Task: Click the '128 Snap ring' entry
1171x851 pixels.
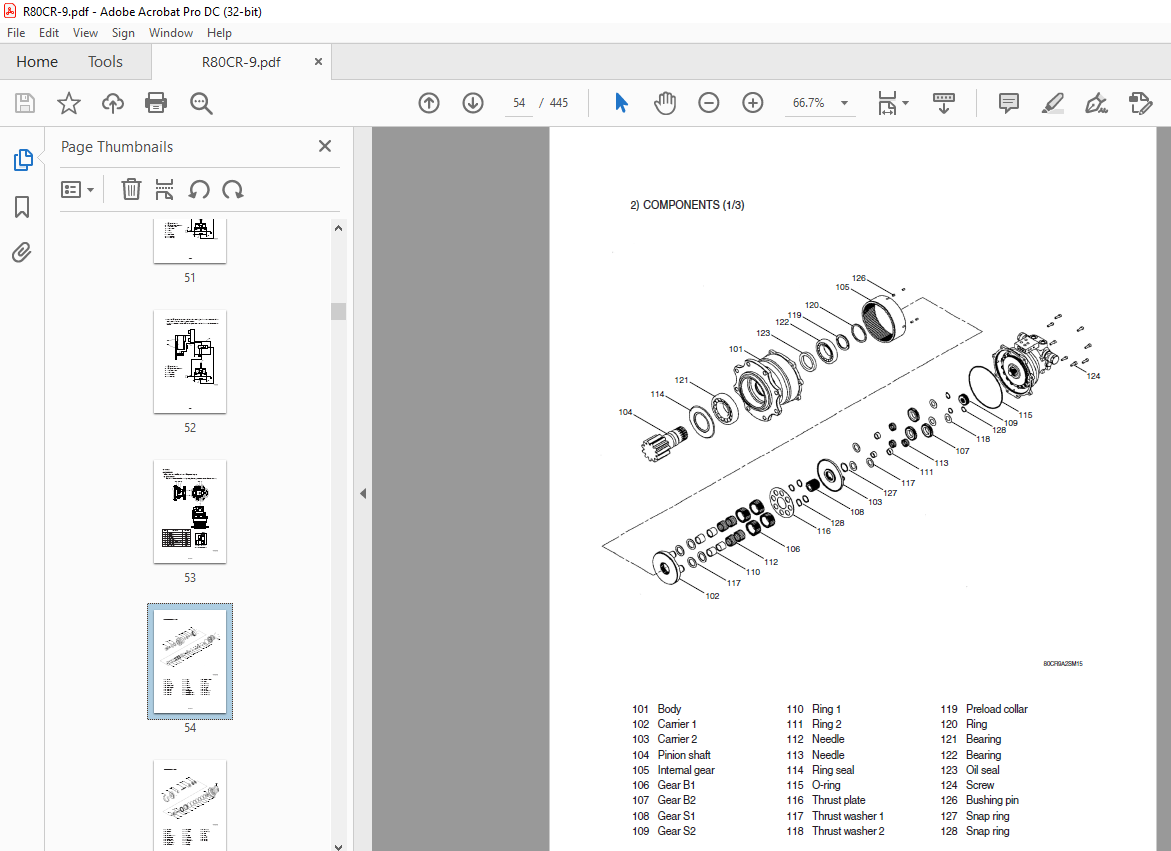Action: click(x=975, y=831)
